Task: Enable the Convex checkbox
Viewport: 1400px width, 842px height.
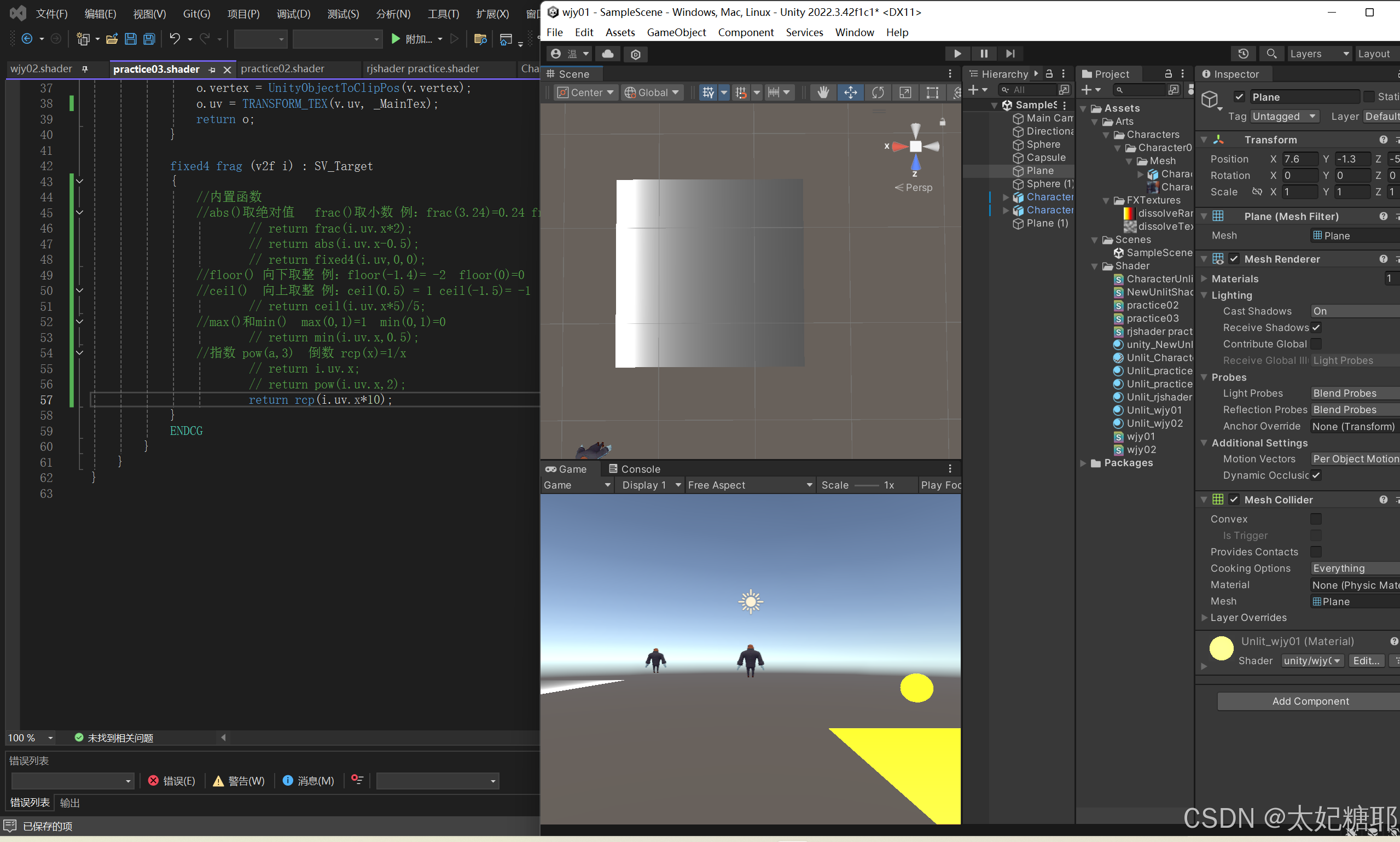Action: pos(1316,519)
